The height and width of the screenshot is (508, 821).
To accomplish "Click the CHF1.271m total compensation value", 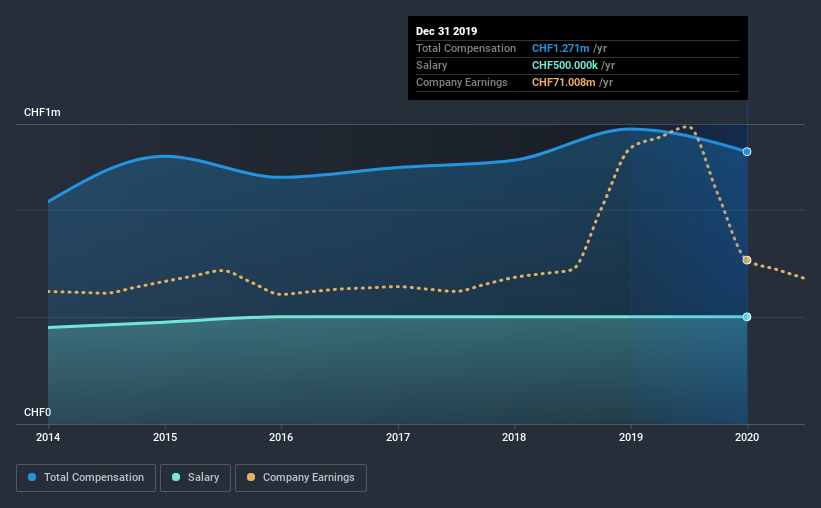I will coord(560,48).
